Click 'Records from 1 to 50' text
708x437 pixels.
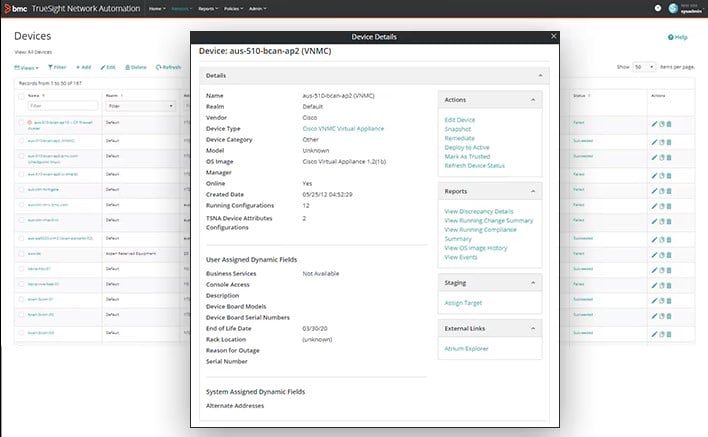(x=50, y=83)
